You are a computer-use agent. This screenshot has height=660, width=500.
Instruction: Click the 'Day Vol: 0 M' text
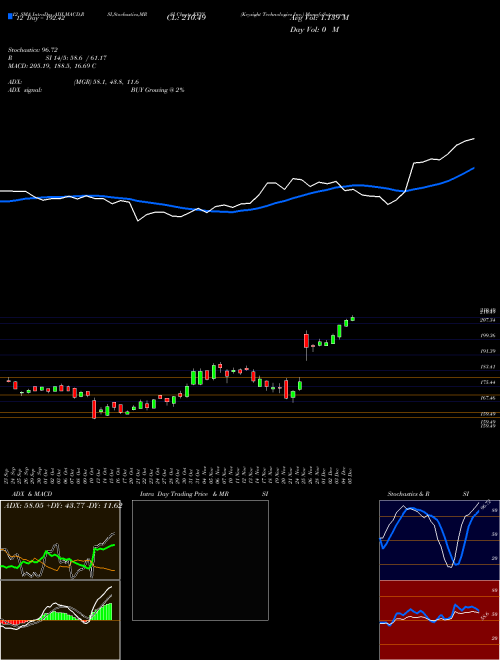[314, 30]
